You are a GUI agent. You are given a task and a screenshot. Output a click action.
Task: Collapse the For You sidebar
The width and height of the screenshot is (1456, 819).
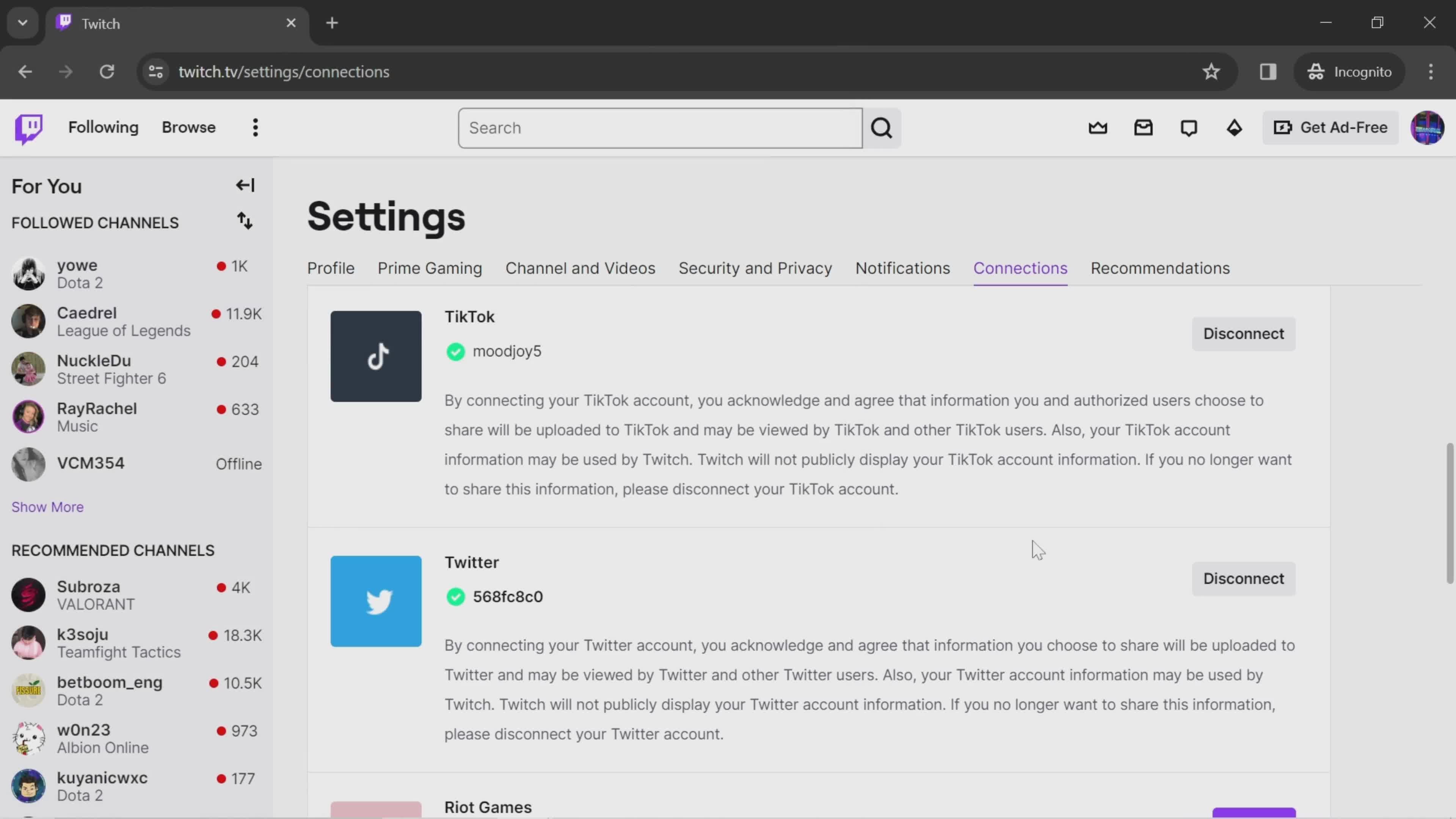click(x=245, y=185)
